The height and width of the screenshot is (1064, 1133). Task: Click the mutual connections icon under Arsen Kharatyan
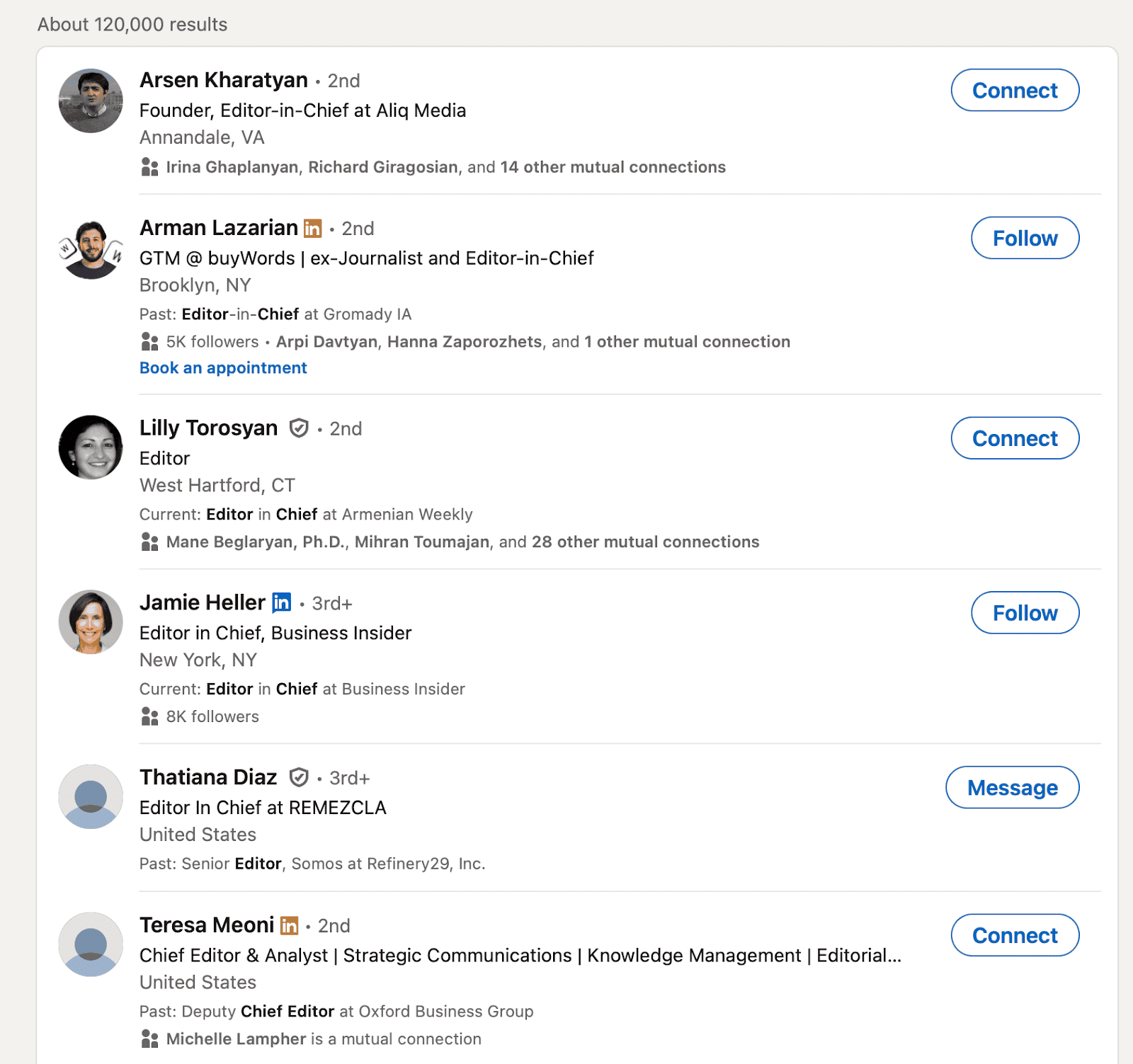(x=149, y=167)
